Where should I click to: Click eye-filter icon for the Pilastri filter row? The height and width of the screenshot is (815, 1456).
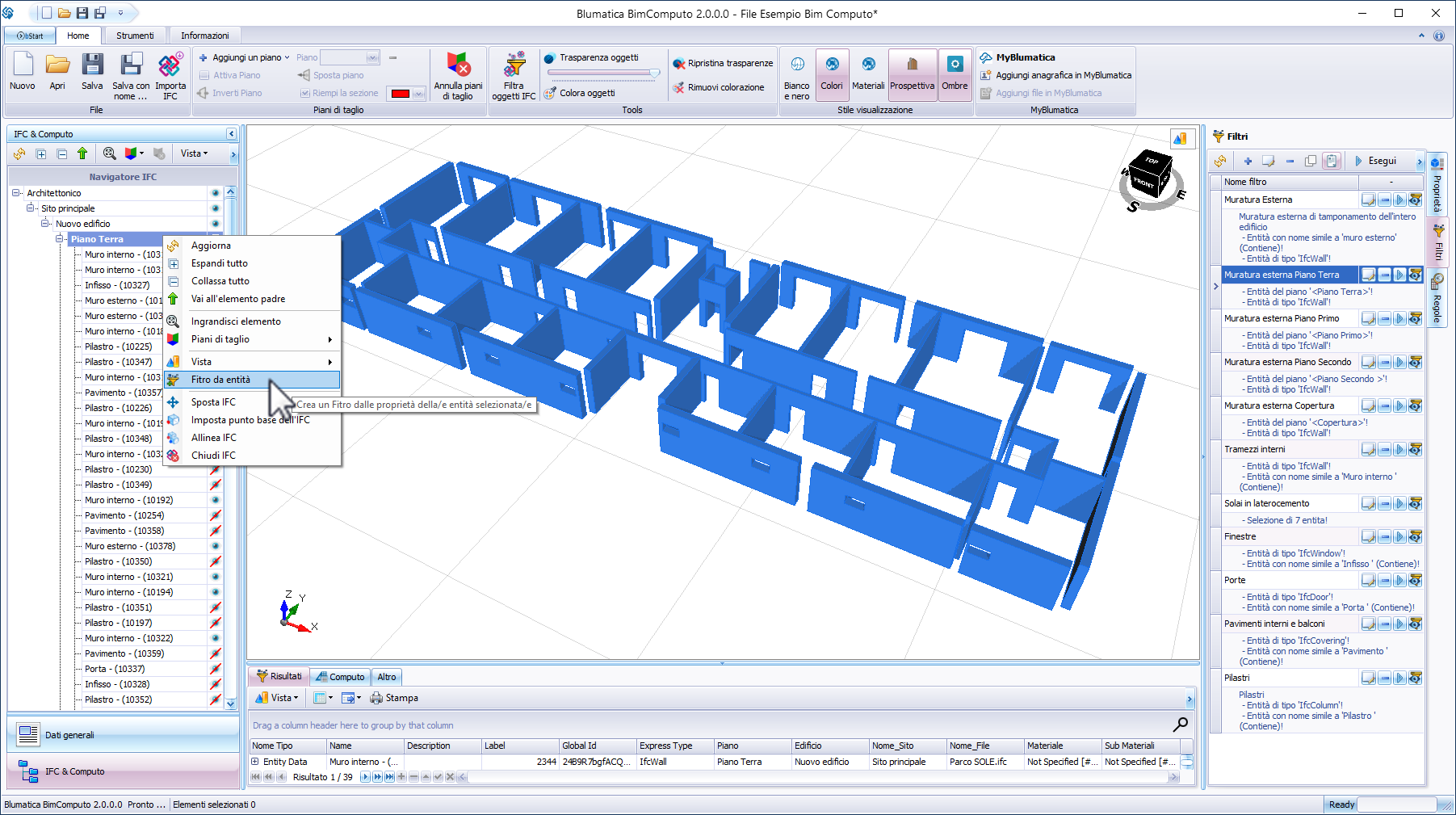pos(1416,678)
